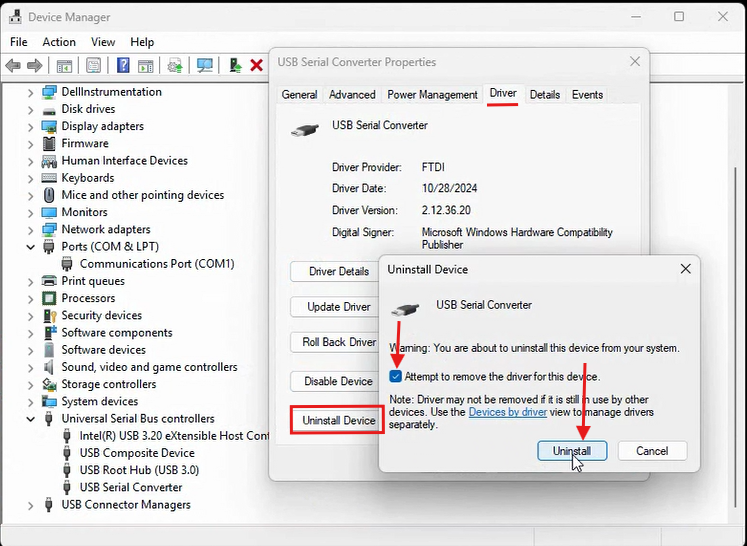Click the Keyboards category icon
Screen dimensions: 747x546
pyautogui.click(x=50, y=178)
